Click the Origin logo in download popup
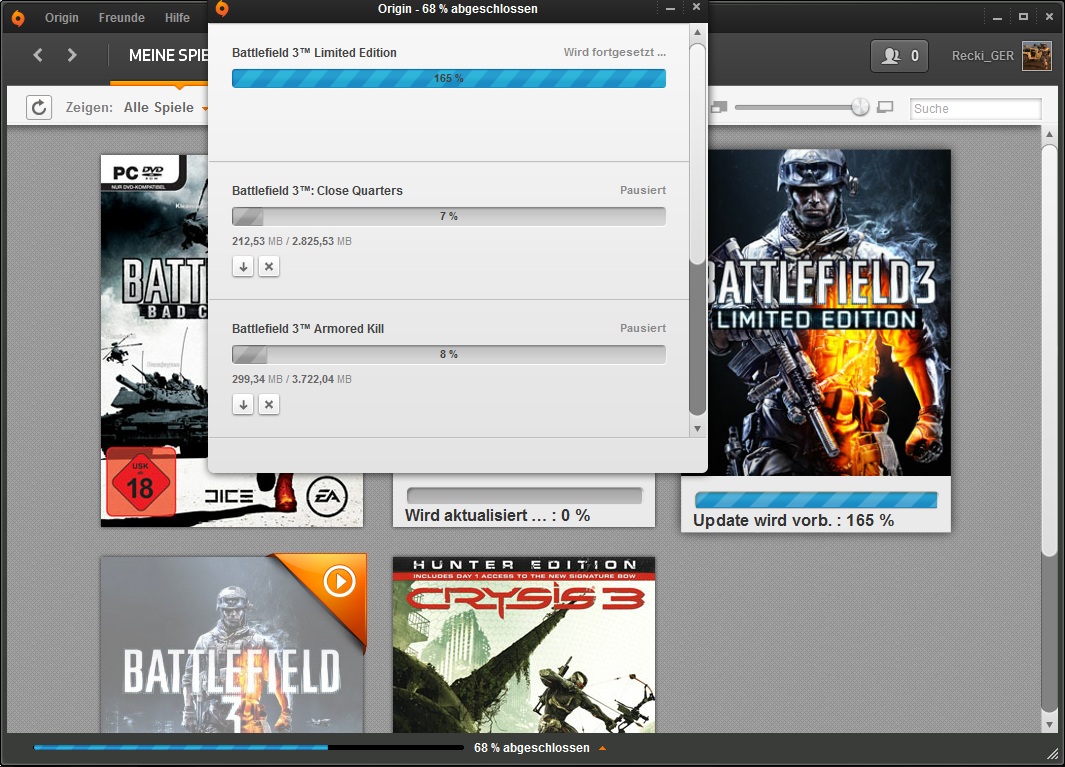Viewport: 1065px width, 767px height. 222,9
